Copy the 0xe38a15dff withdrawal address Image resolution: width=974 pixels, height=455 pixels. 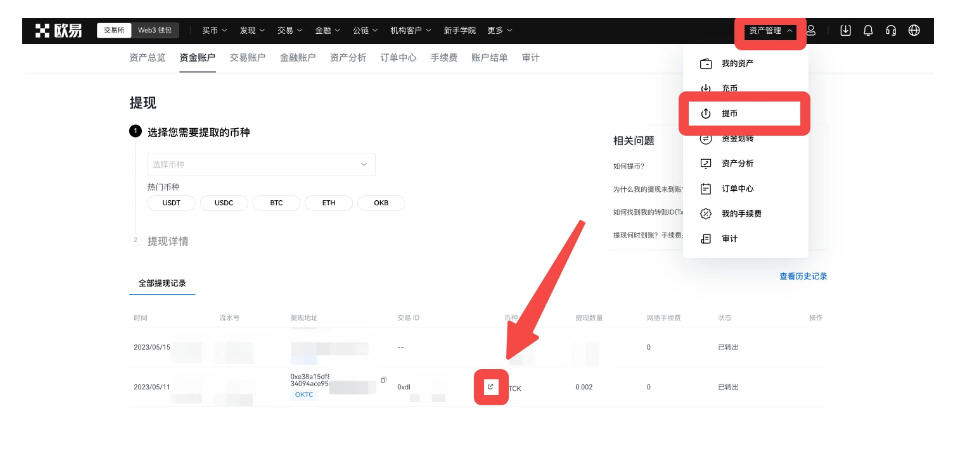[x=383, y=379]
